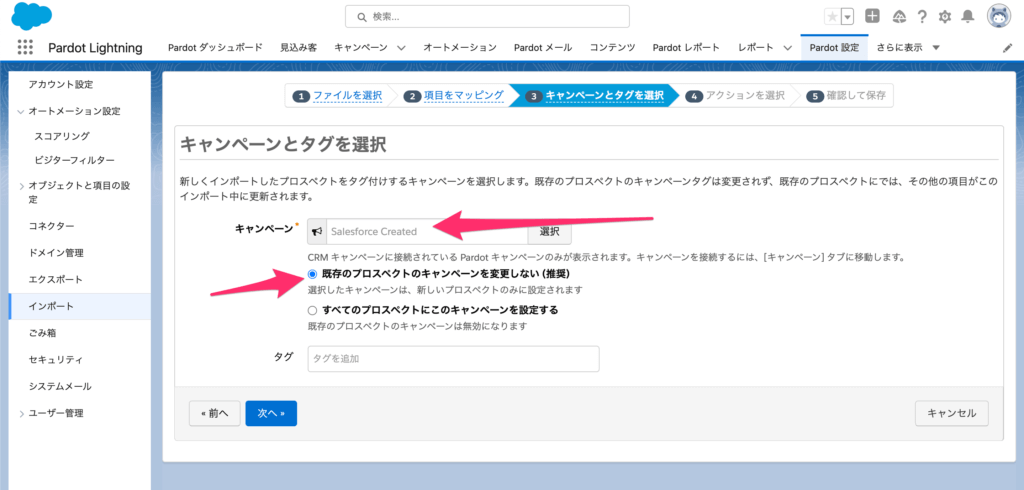Select 既存のプロスペクトのキャンペーンを変更しない radio
Viewport: 1024px width, 490px height.
coord(312,274)
